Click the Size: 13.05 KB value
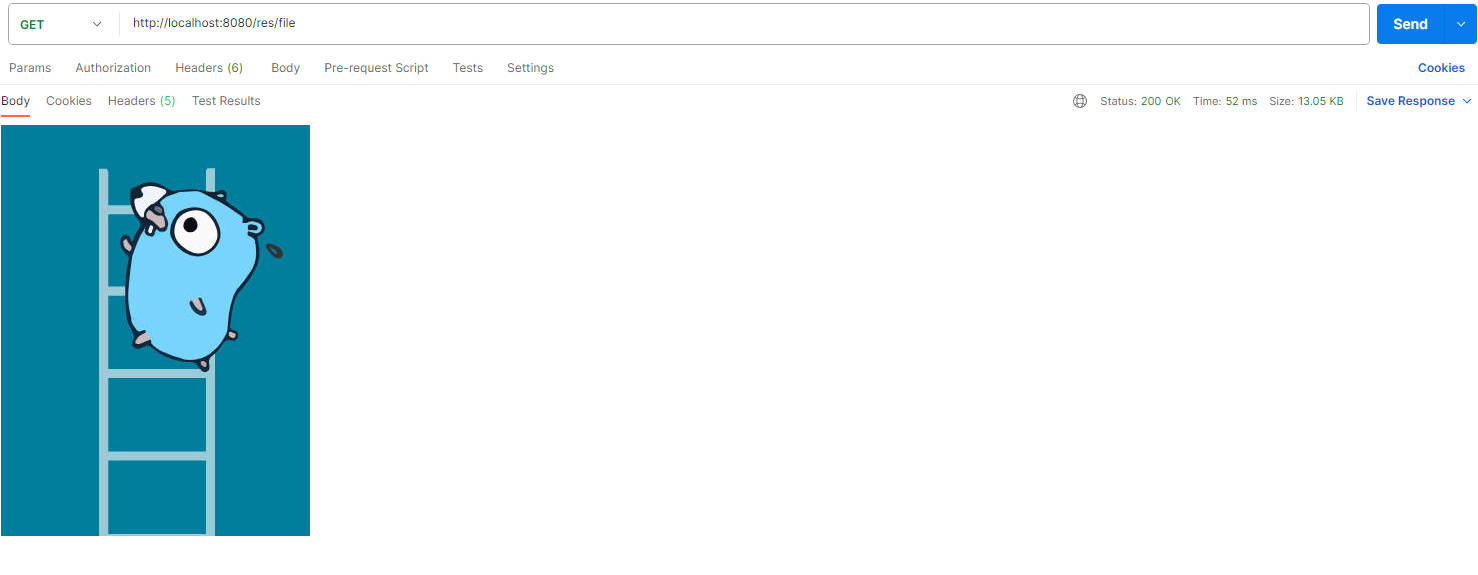1478x575 pixels. click(1306, 101)
